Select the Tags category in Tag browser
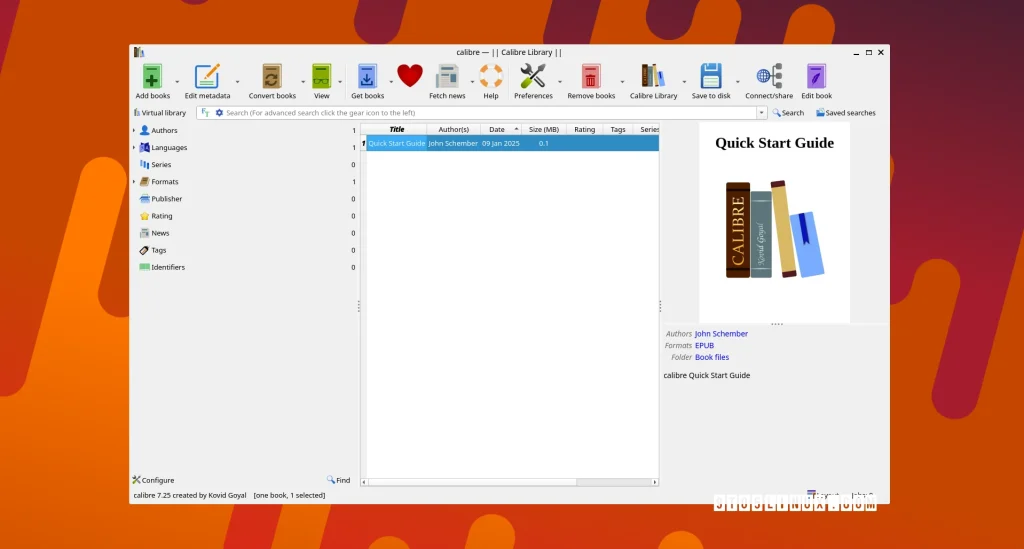This screenshot has width=1024, height=549. point(159,249)
